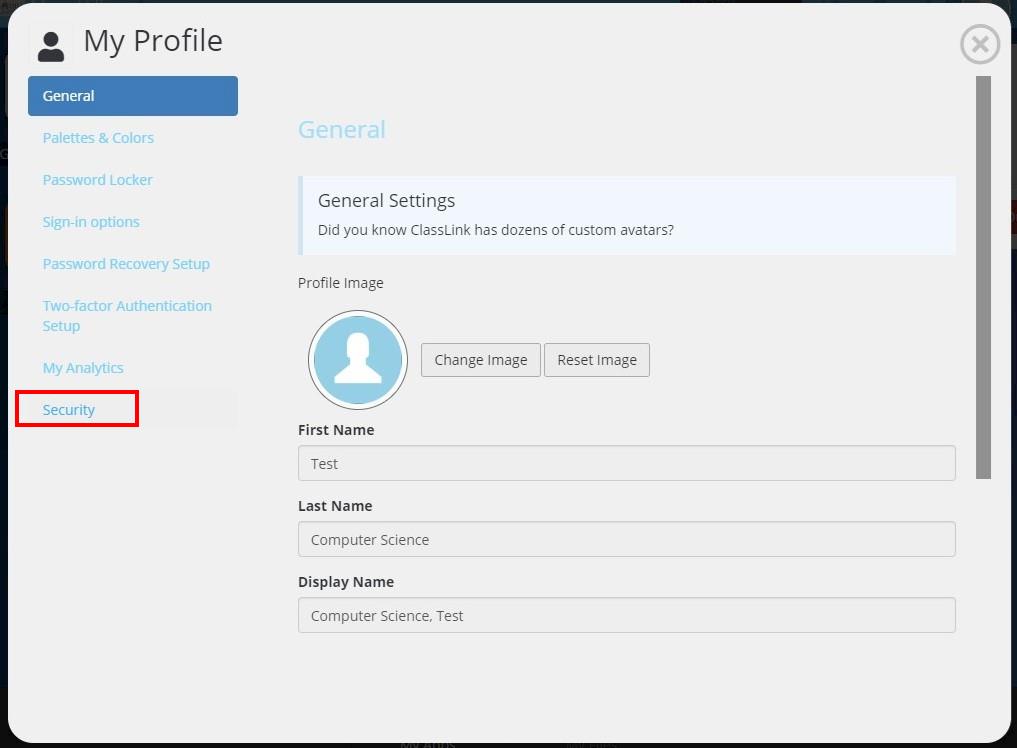The image size is (1017, 748).
Task: Focus the Last Name field
Action: tap(627, 539)
